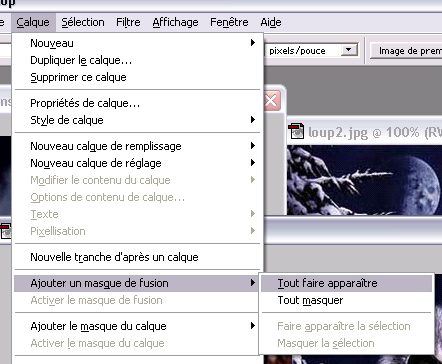
Task: Select Tout faire apparaître
Action: click(346, 283)
